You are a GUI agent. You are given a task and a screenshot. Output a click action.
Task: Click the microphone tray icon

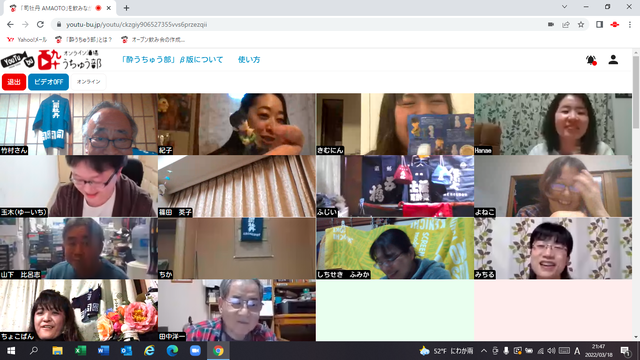(506, 351)
